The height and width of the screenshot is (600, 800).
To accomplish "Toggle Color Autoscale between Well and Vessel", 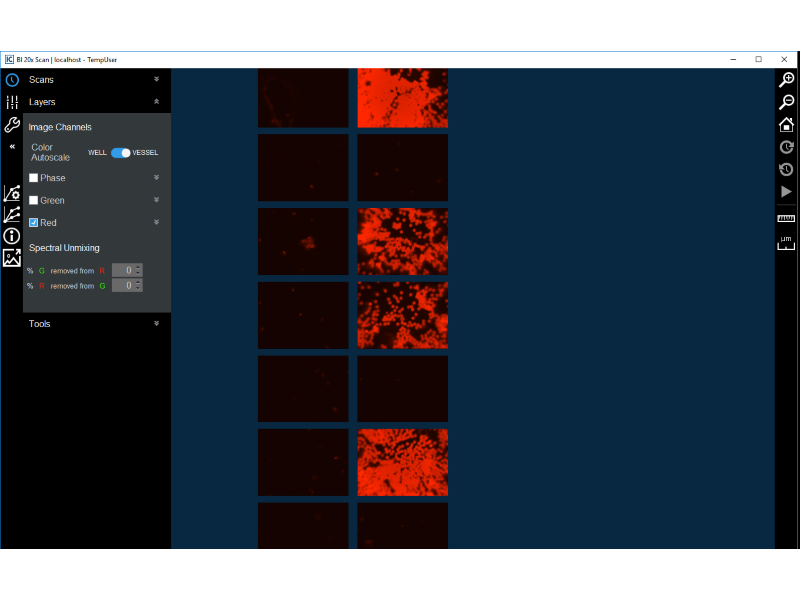I will pos(120,153).
